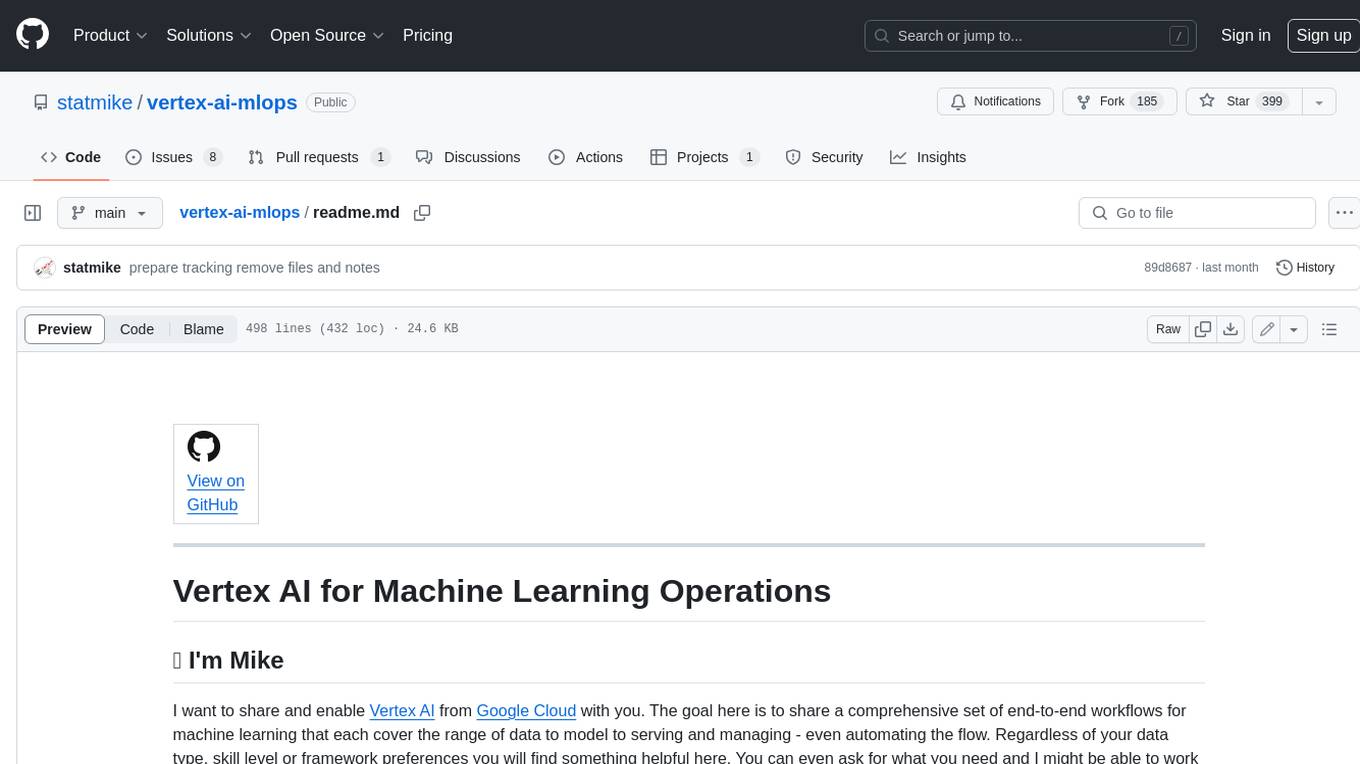
Task: Click the Sign in link
Action: point(1245,35)
